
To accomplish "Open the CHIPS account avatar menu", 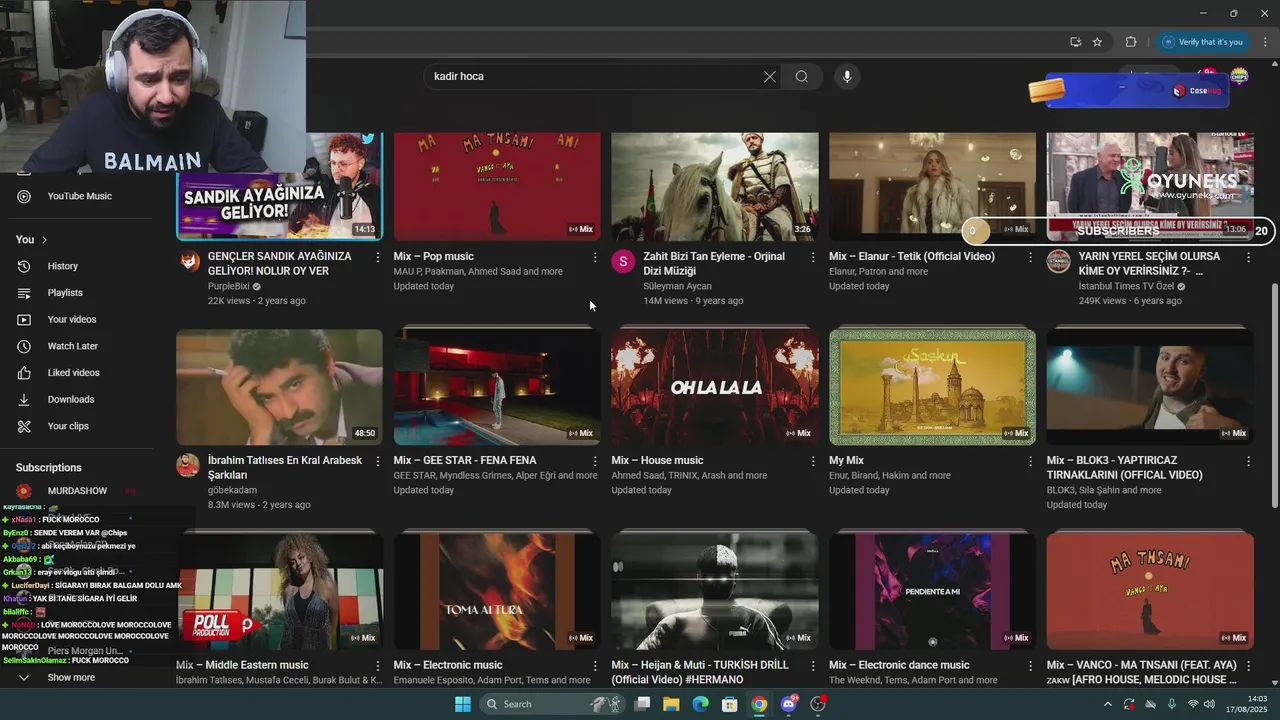I will 1239,76.
